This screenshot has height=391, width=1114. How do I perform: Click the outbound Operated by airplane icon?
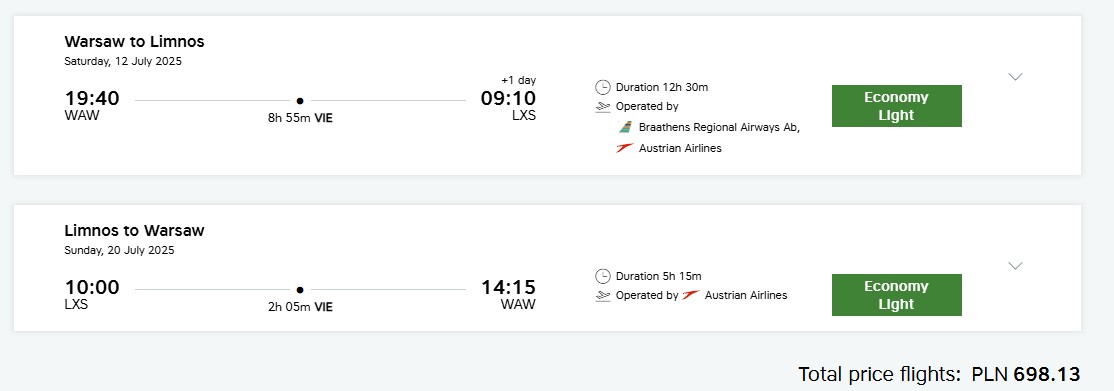click(602, 107)
